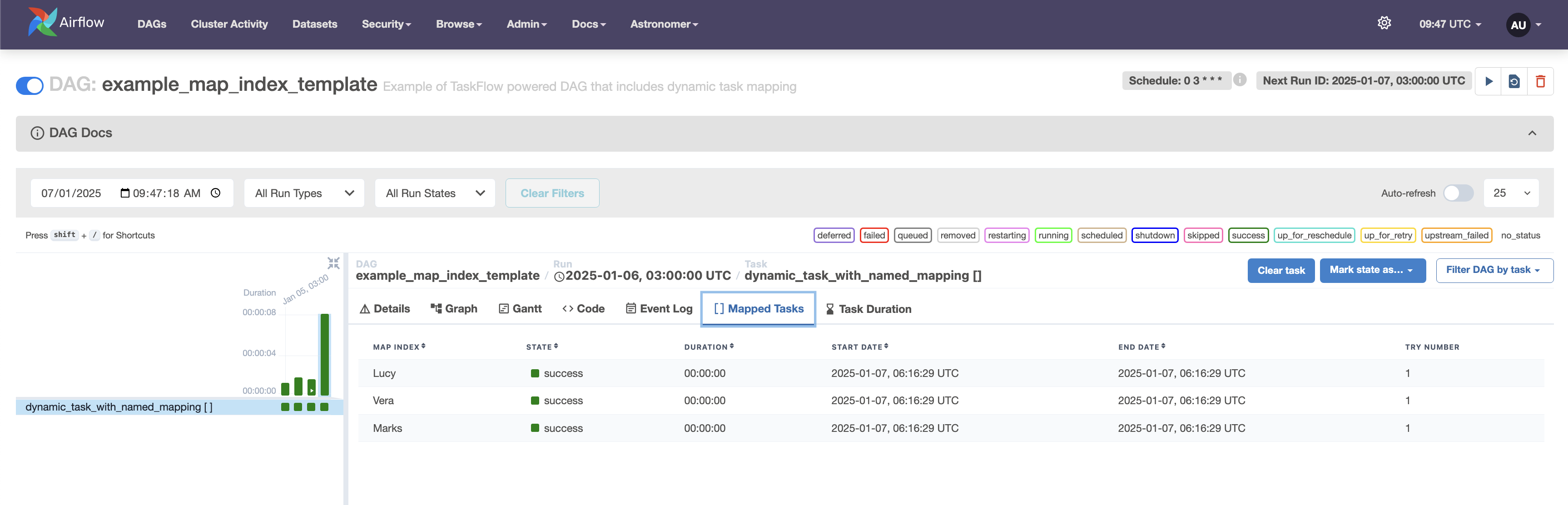Toggle the DAG pause switch off

(30, 86)
